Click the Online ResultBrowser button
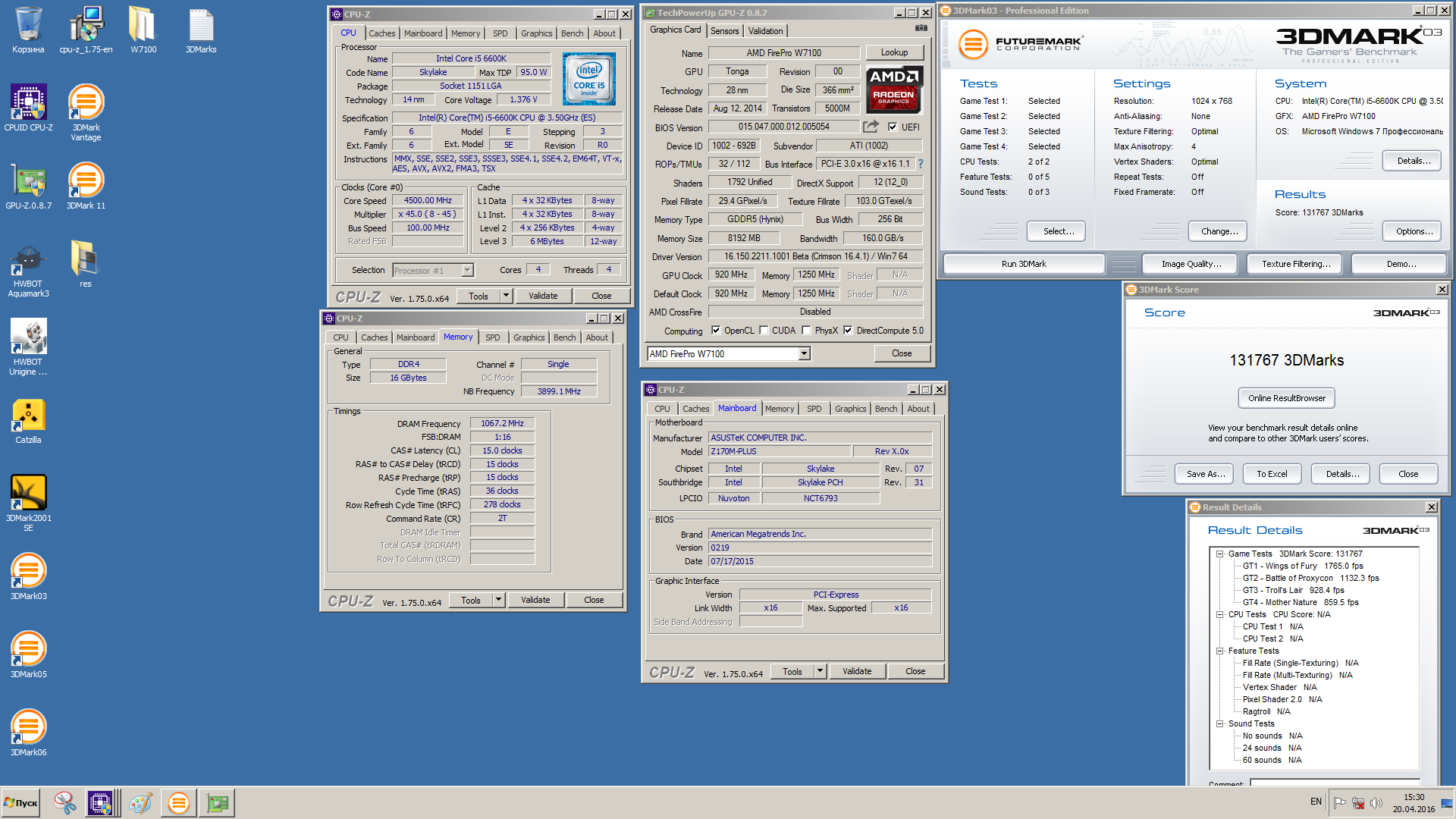Image resolution: width=1456 pixels, height=819 pixels. [1286, 398]
